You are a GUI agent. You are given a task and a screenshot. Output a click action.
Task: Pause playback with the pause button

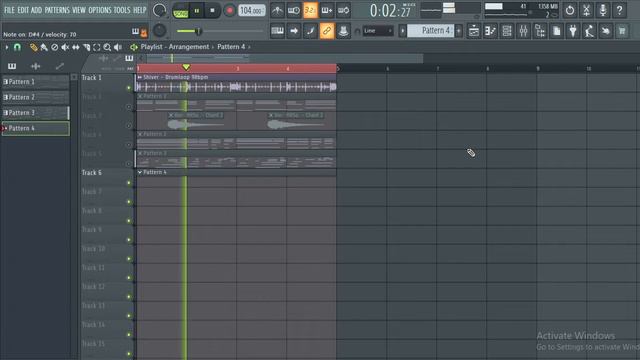click(197, 11)
